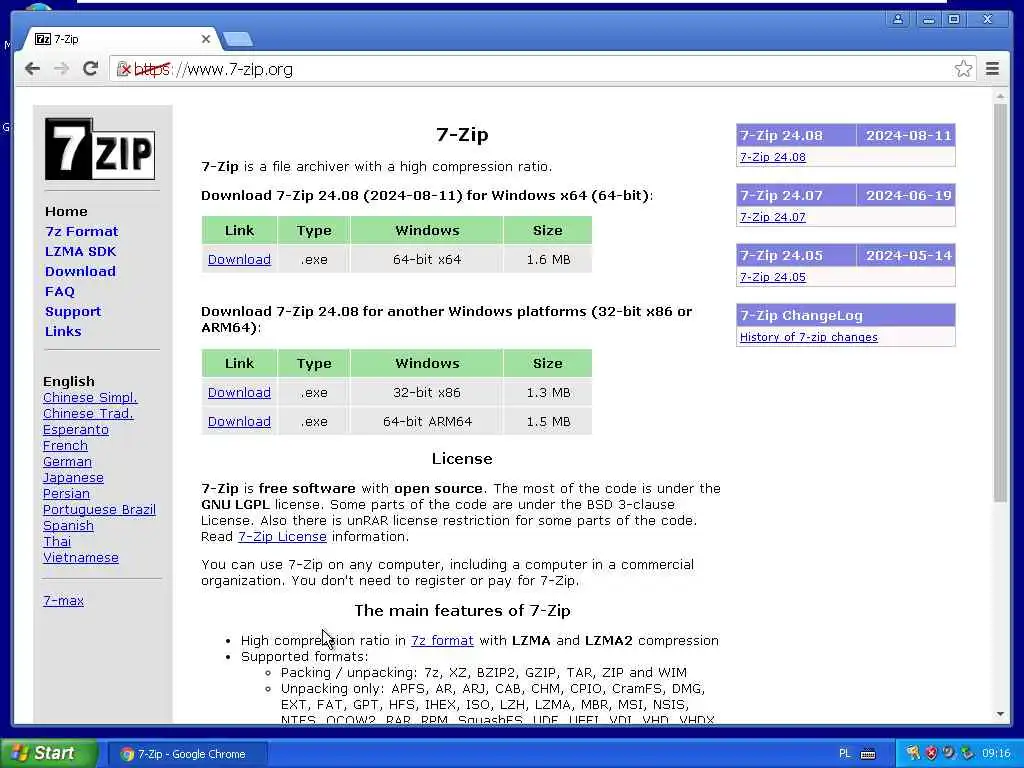
Task: Open the FAQ page
Action: point(59,291)
